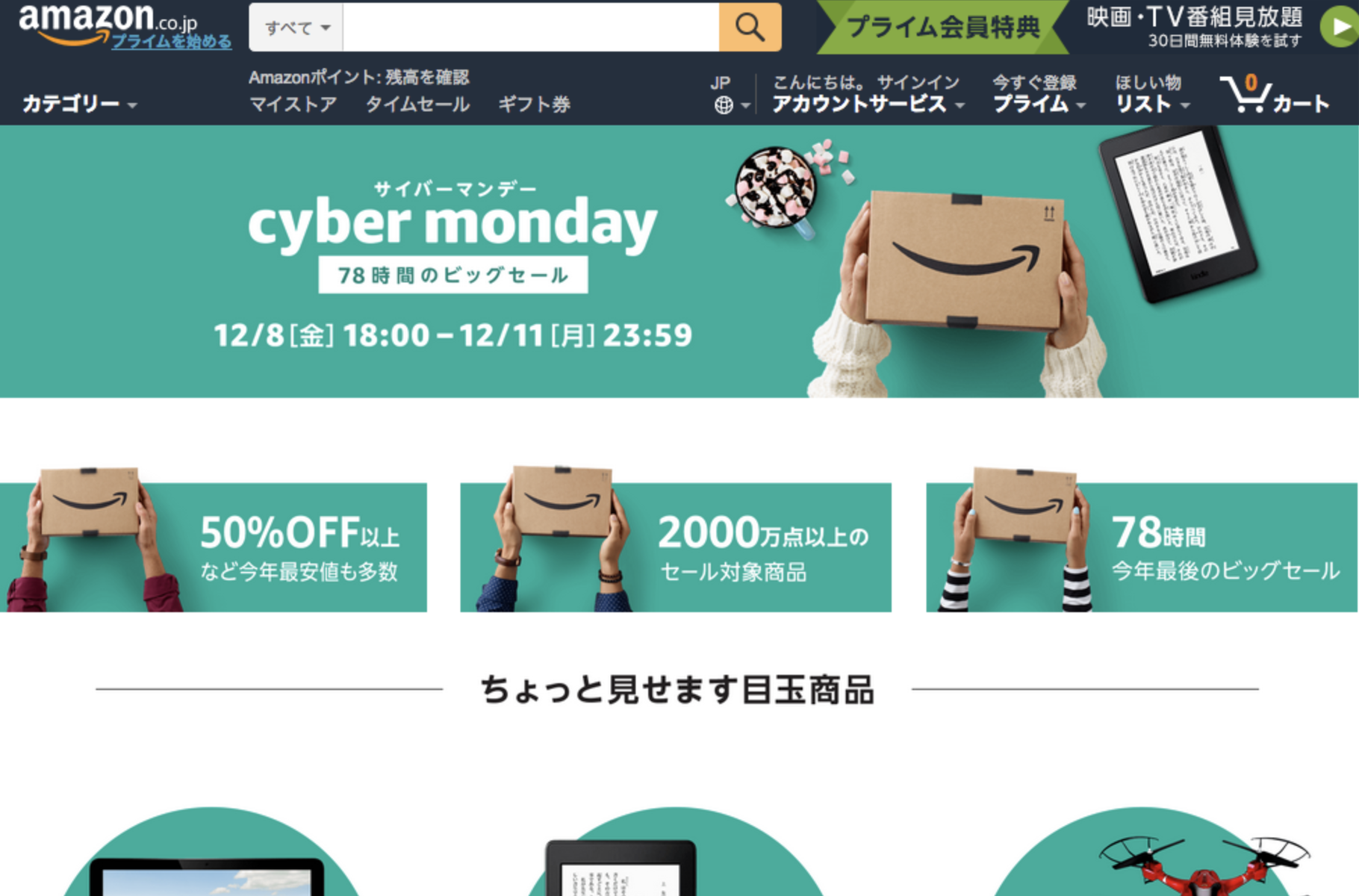Go to ギフト券 page
Screen dimensions: 1359x896
[534, 104]
